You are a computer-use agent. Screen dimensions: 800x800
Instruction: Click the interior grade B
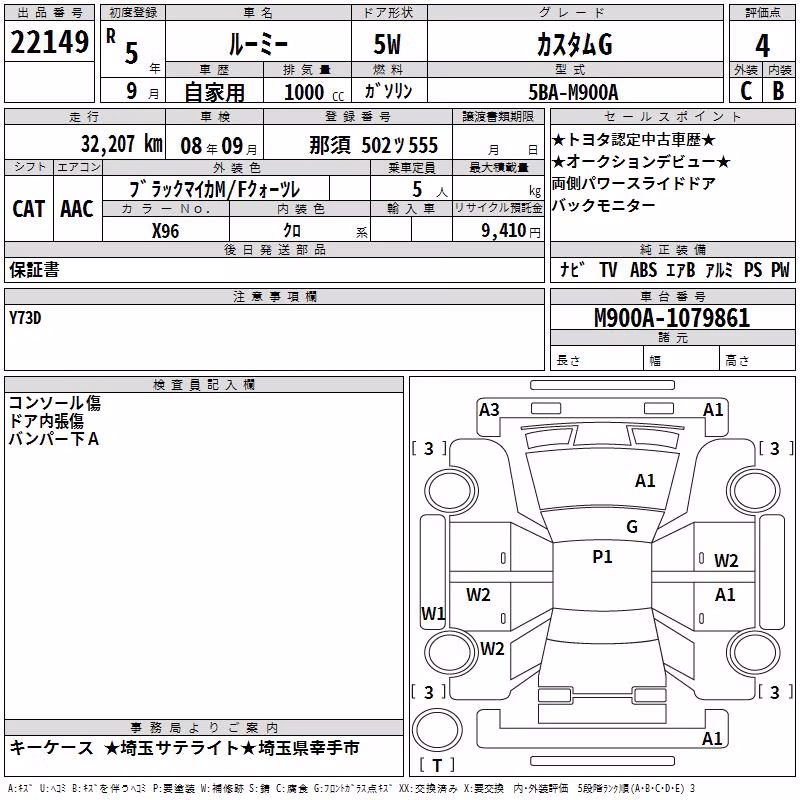(x=779, y=91)
